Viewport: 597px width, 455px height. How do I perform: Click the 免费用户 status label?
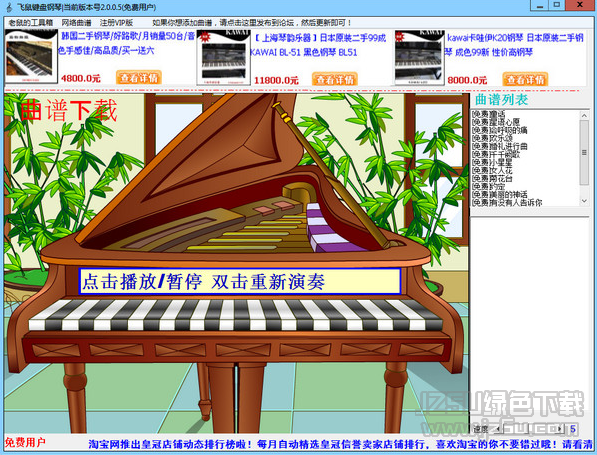pyautogui.click(x=25, y=442)
